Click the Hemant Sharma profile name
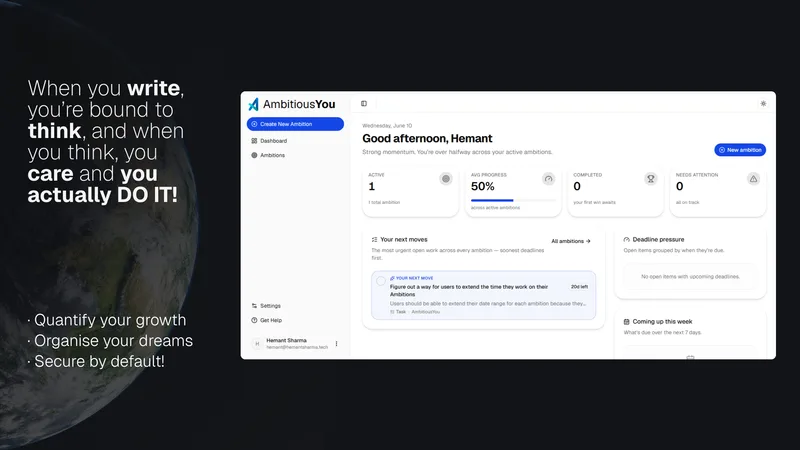The image size is (800, 450). coord(286,340)
